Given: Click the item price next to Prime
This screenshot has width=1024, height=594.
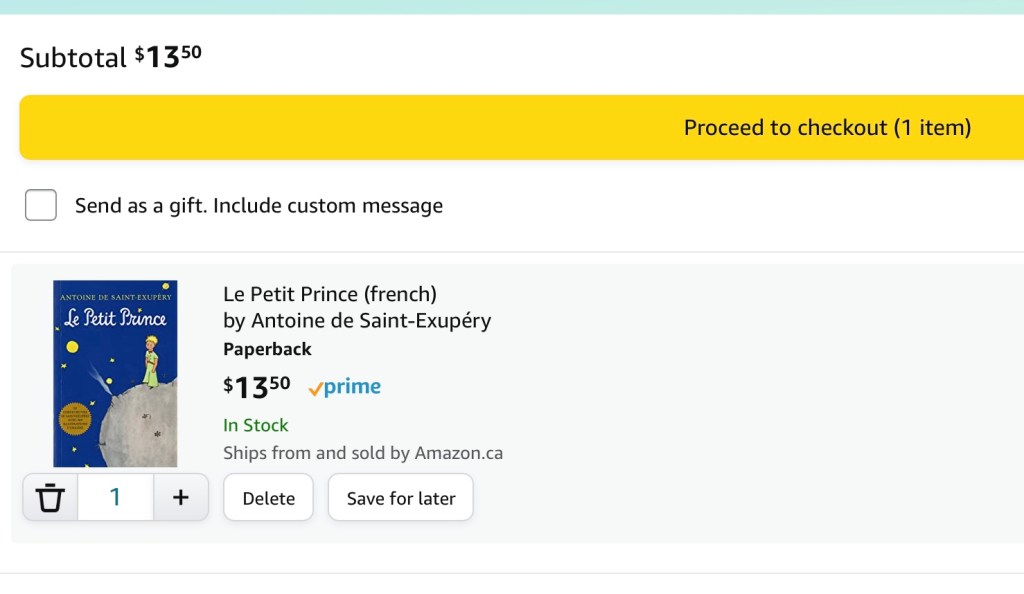Looking at the screenshot, I should 257,386.
